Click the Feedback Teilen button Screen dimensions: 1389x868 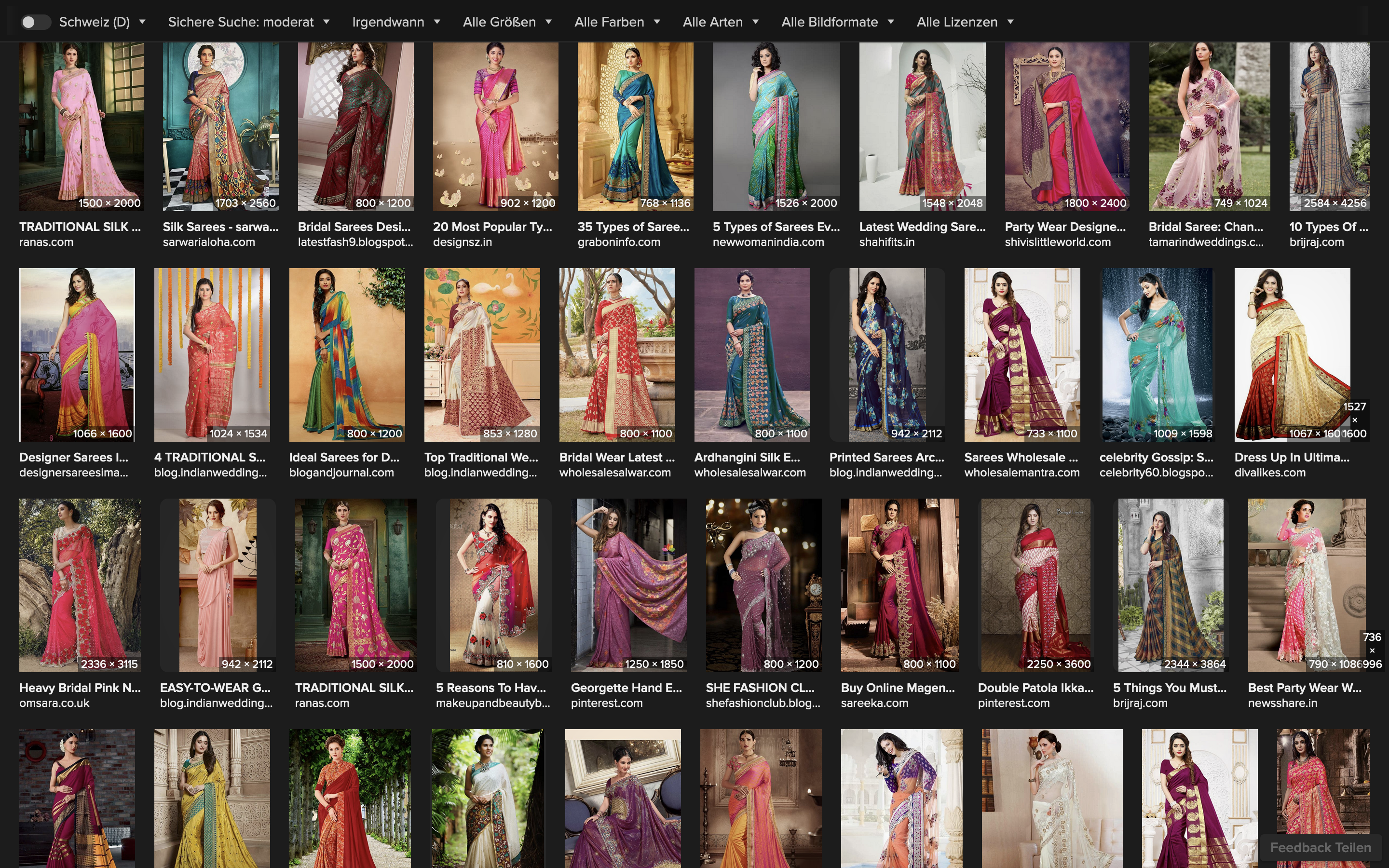tap(1320, 847)
